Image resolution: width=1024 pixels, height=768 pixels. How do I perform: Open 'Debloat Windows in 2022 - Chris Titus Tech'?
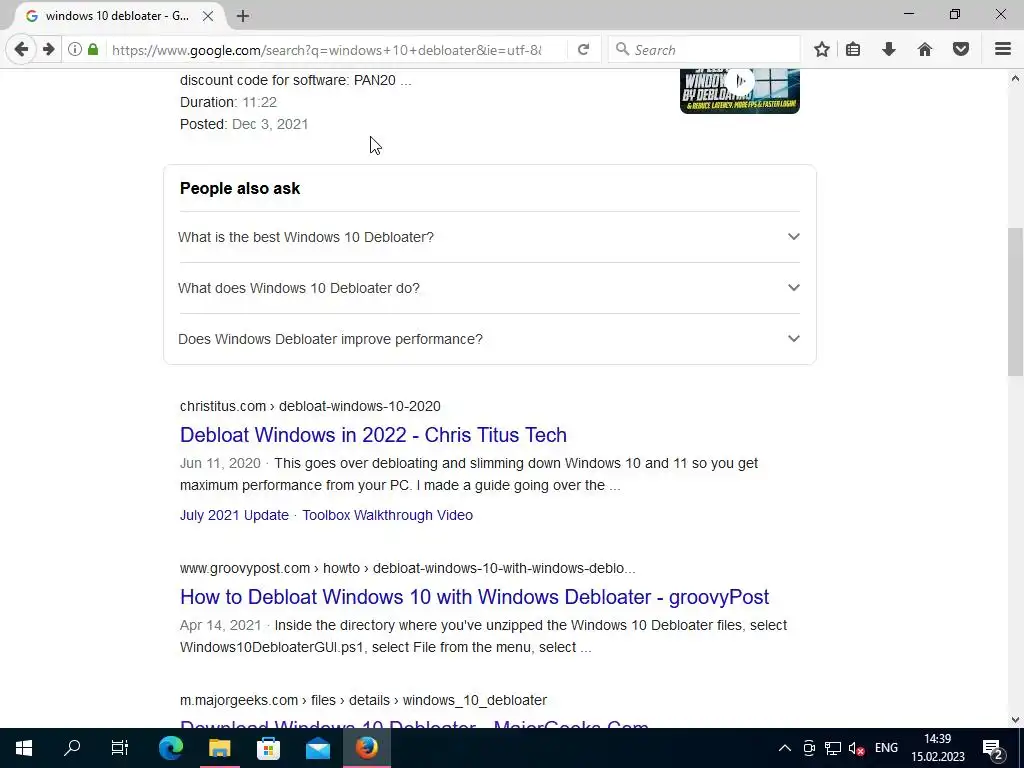[373, 435]
